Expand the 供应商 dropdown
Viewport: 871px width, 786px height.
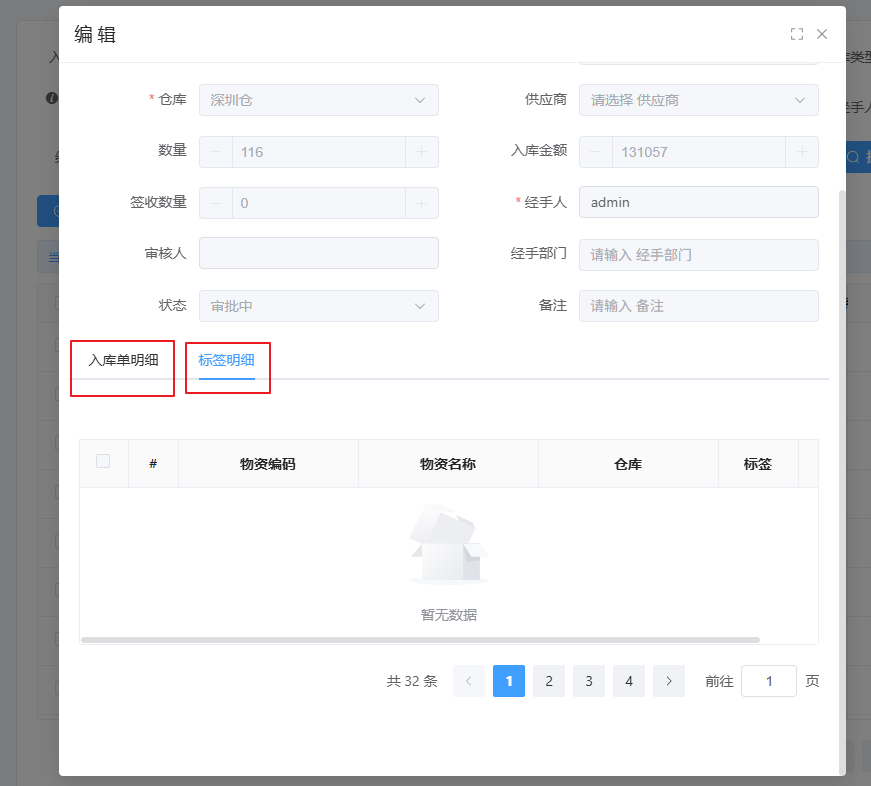point(698,100)
